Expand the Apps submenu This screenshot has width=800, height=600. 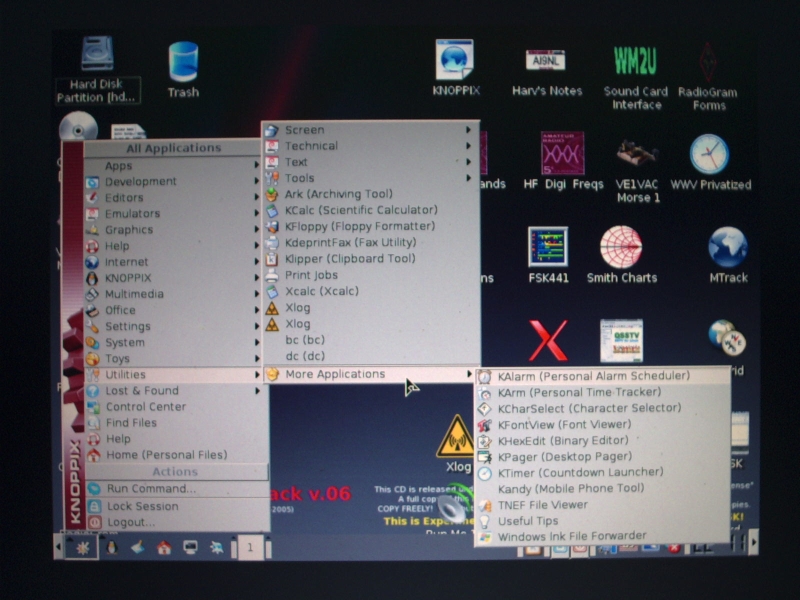tap(172, 165)
